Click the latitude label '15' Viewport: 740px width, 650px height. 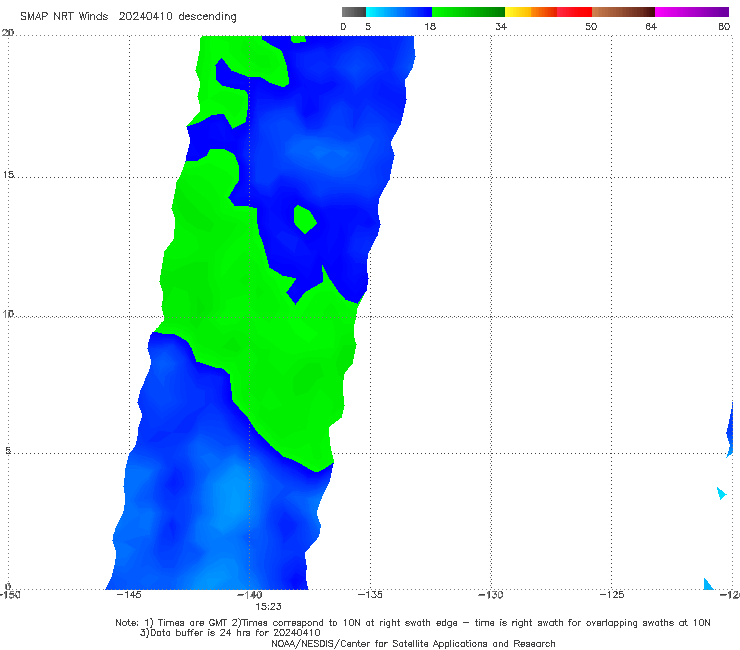tap(8, 175)
